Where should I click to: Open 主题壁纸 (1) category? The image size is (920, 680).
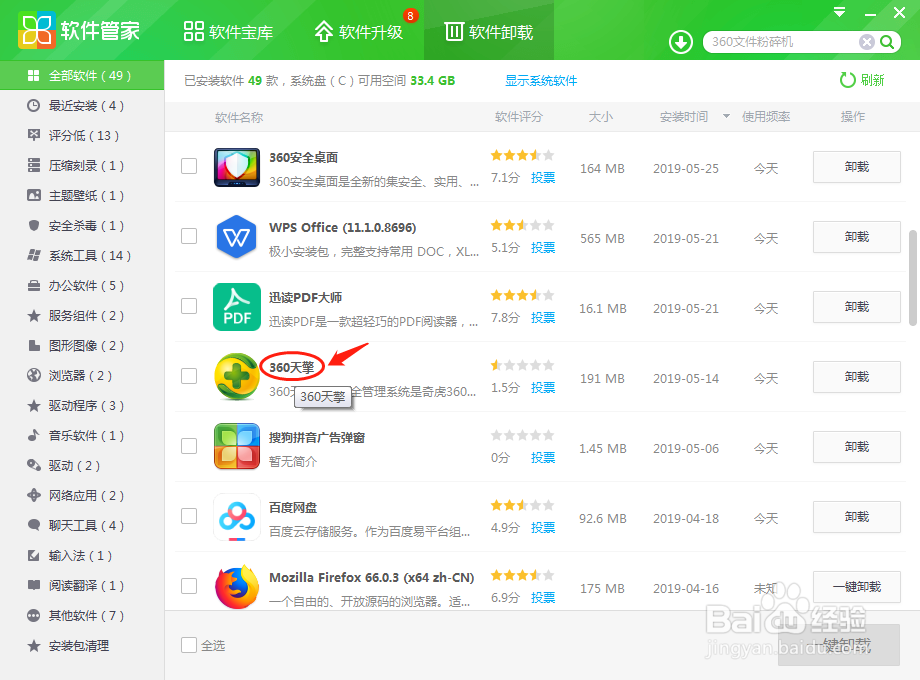(x=82, y=195)
